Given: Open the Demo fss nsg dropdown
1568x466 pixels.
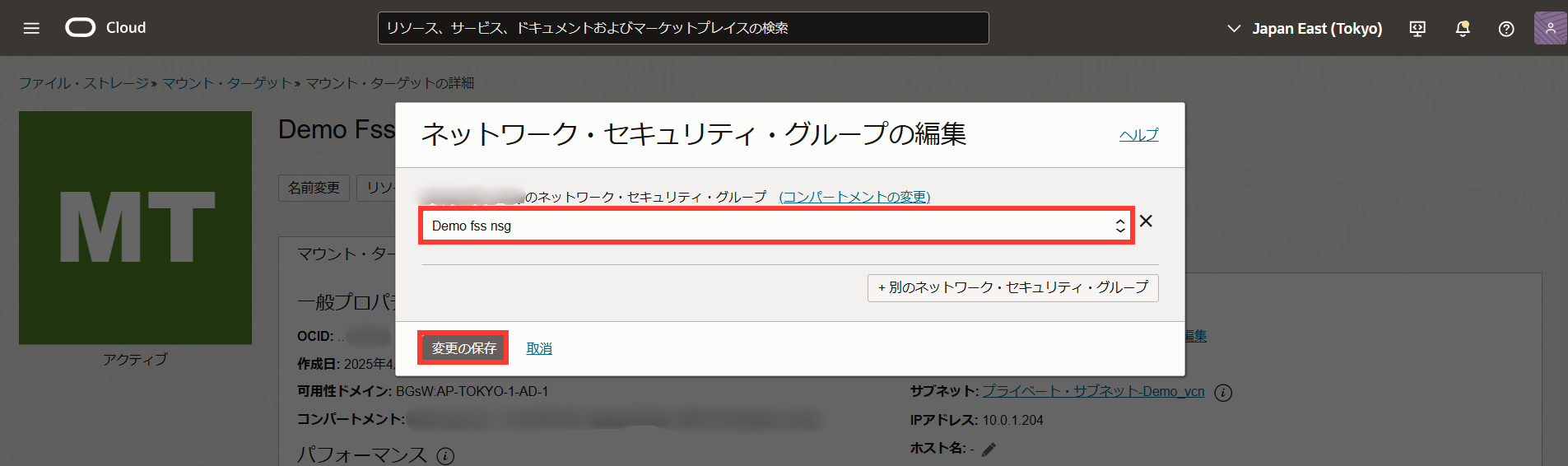Looking at the screenshot, I should click(777, 226).
